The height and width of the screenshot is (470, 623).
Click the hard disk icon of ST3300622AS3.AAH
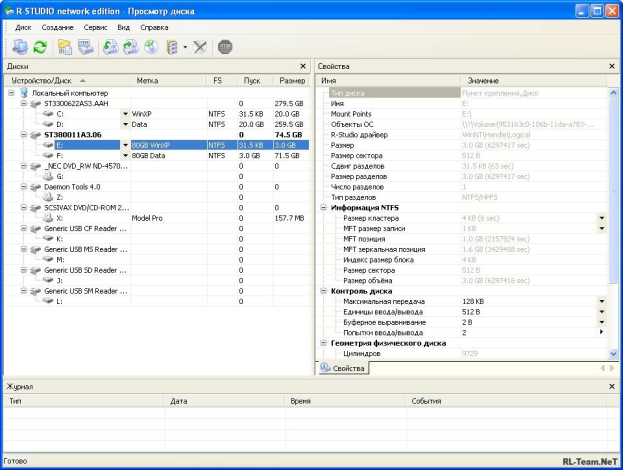click(36, 104)
